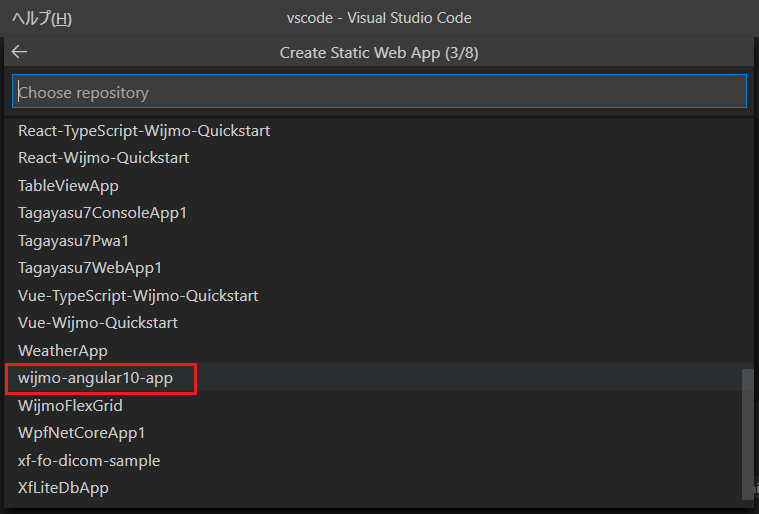Image resolution: width=759 pixels, height=514 pixels.
Task: Select the Tagayasu7Pwa1 repository
Action: click(379, 241)
